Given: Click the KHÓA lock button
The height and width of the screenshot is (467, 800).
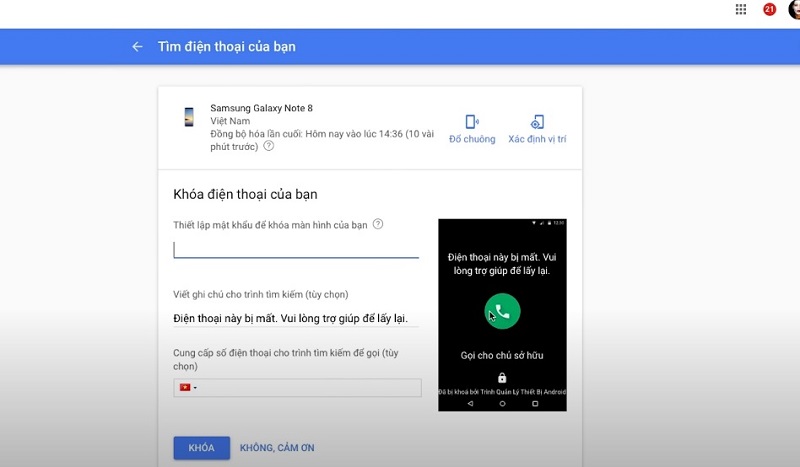Looking at the screenshot, I should pyautogui.click(x=202, y=448).
